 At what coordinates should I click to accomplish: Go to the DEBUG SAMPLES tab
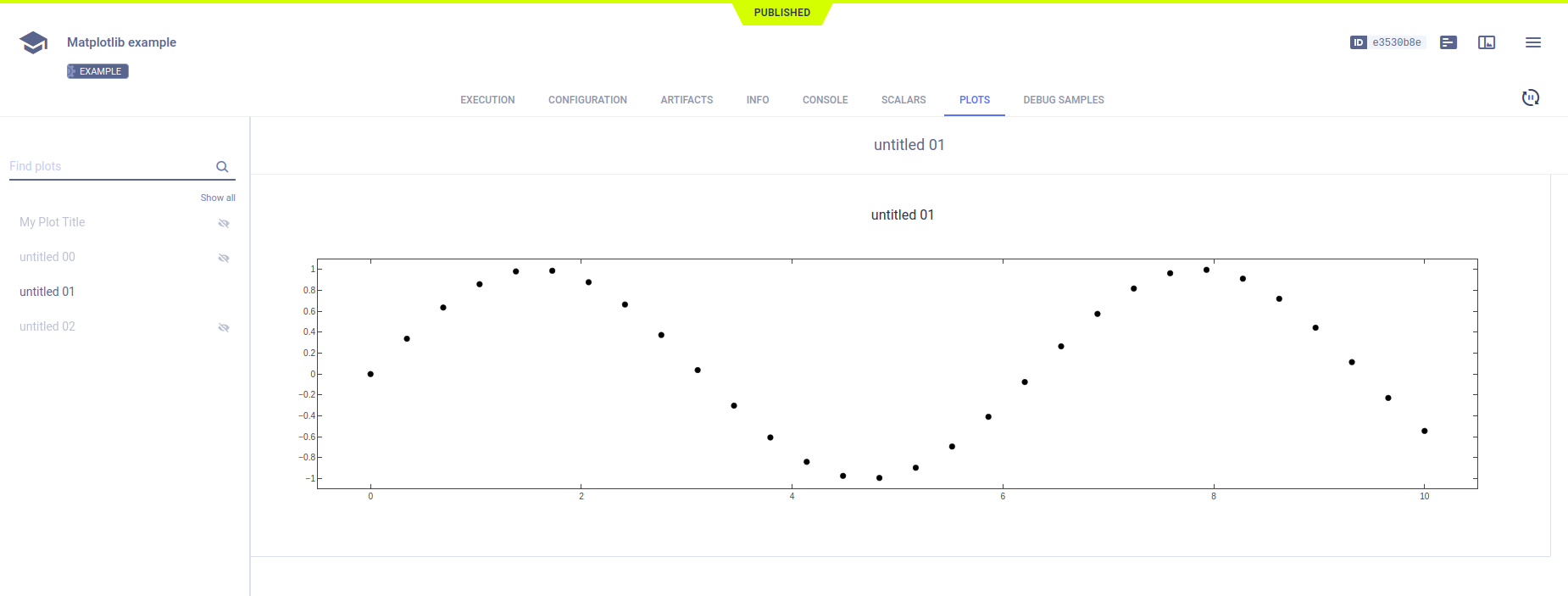(1063, 100)
